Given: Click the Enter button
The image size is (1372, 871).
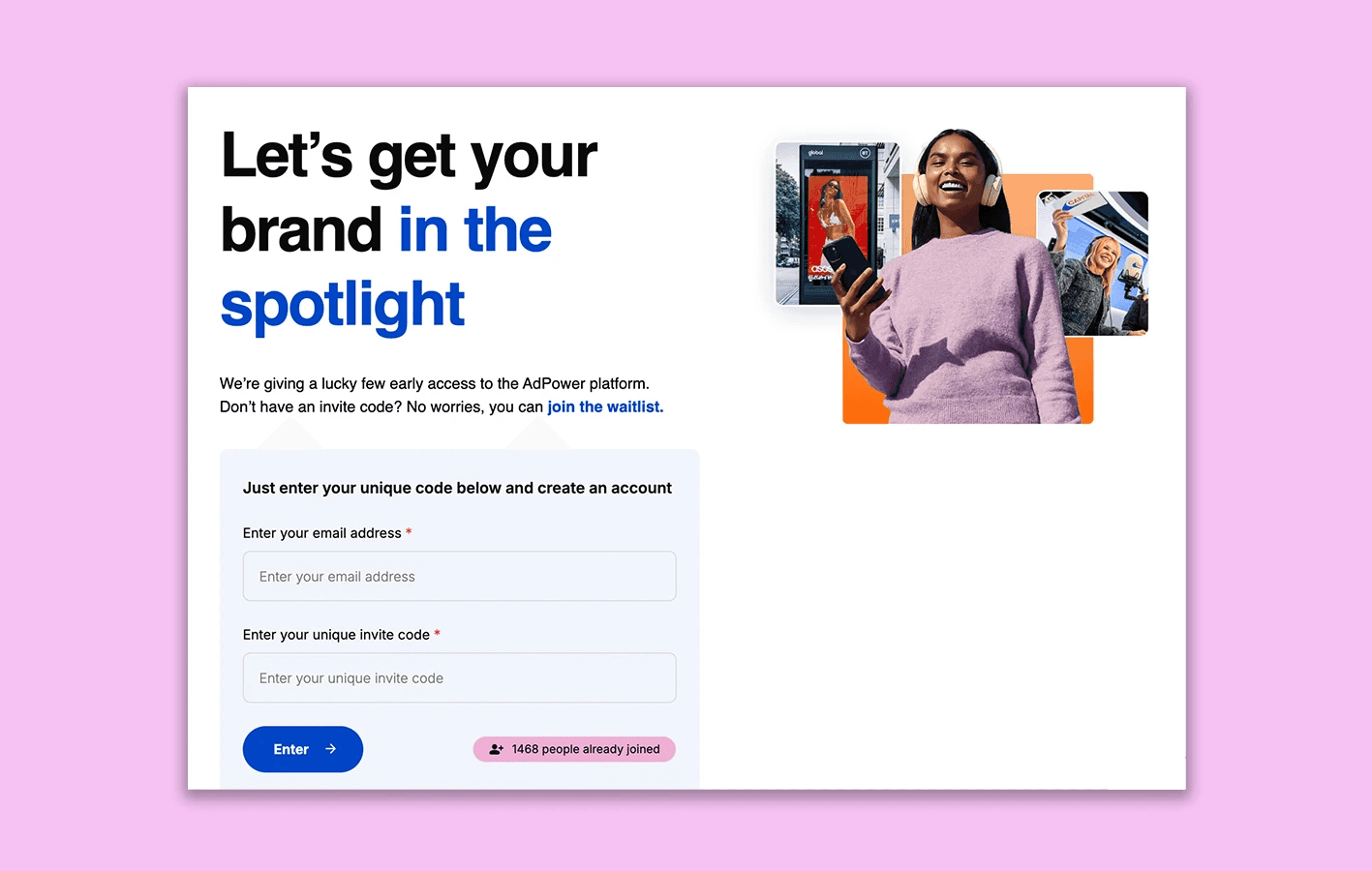Looking at the screenshot, I should click(x=303, y=749).
